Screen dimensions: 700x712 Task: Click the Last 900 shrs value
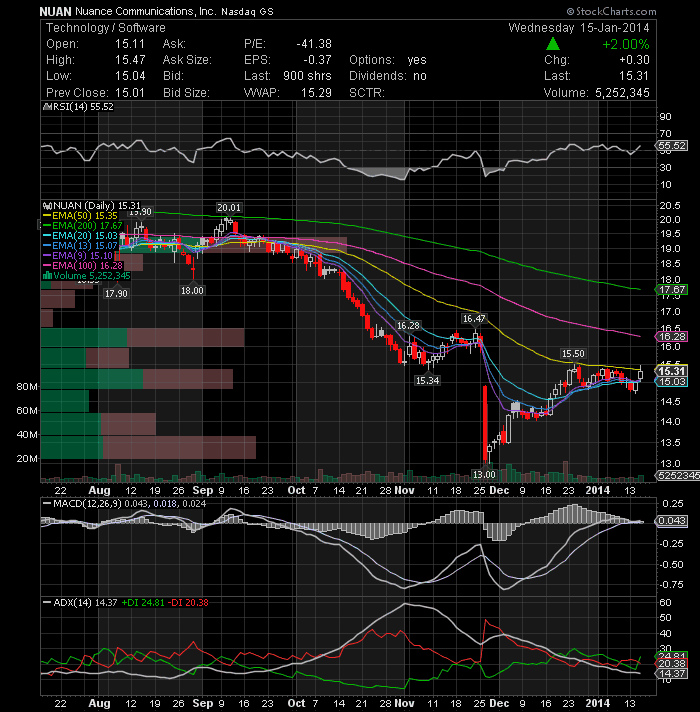(307, 76)
